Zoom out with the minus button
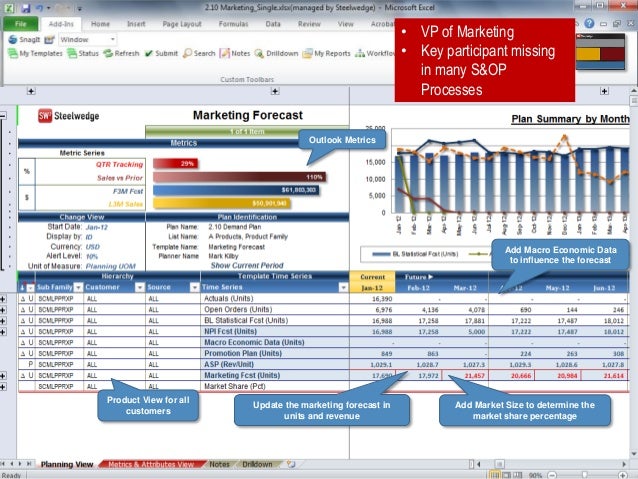The width and height of the screenshot is (638, 479). pos(552,475)
